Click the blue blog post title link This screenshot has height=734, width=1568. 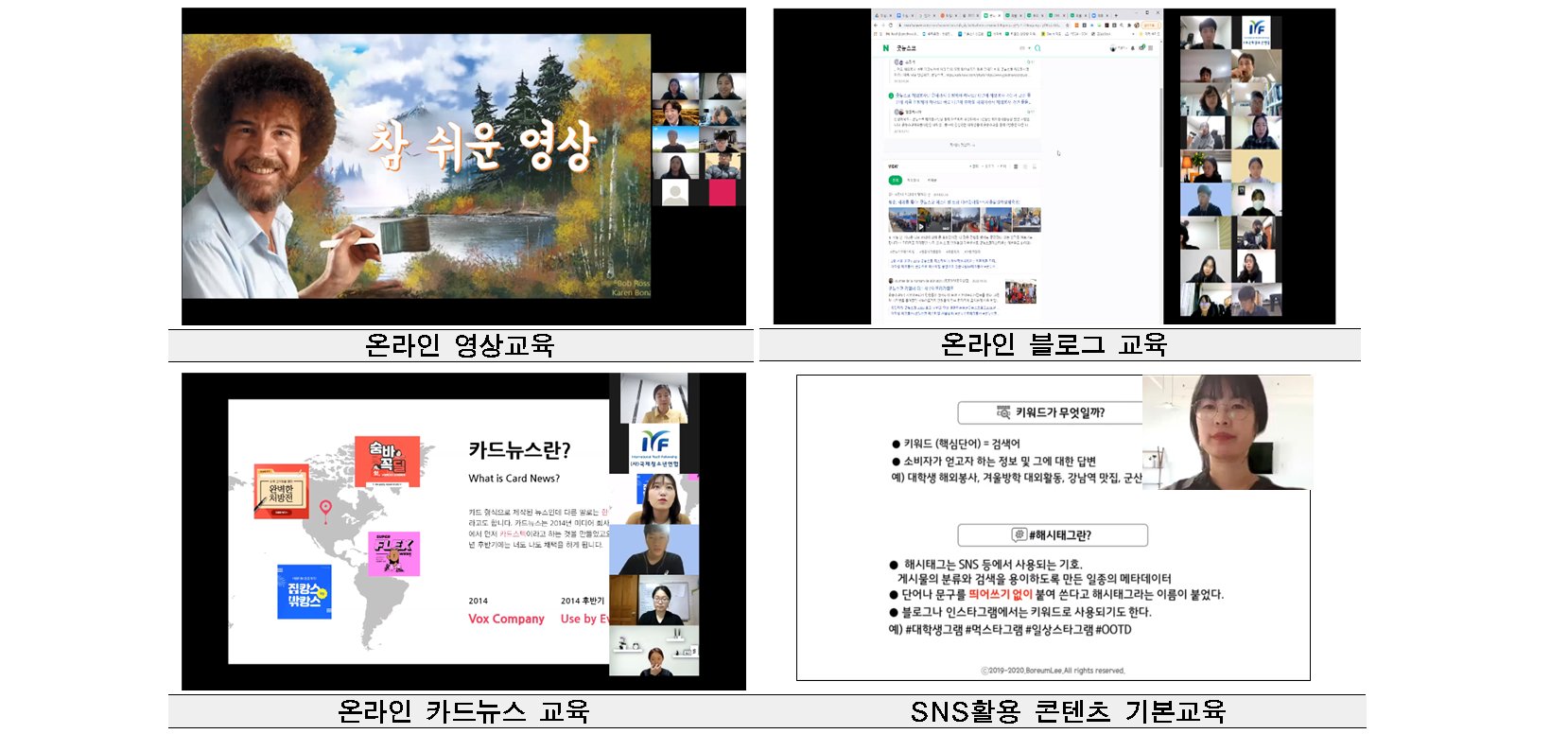pyautogui.click(x=952, y=201)
